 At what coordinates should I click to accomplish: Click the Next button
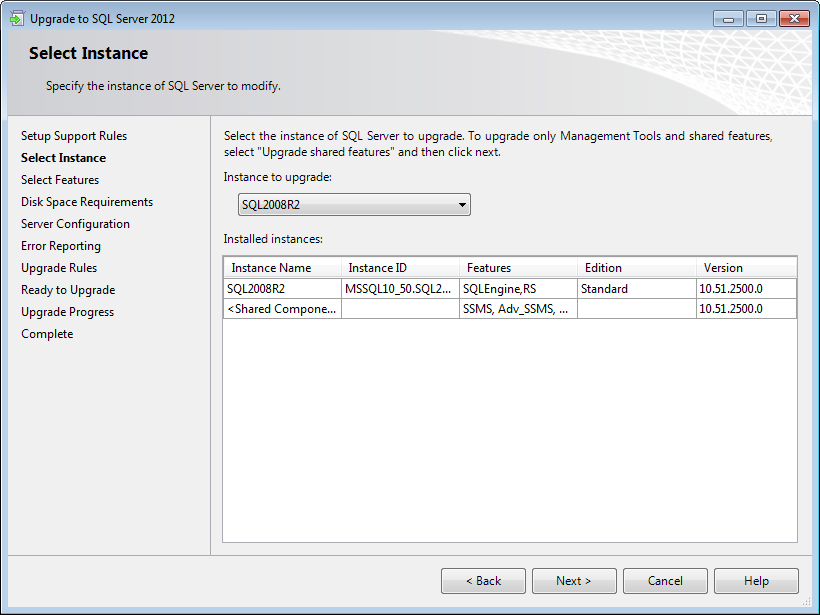[x=574, y=580]
